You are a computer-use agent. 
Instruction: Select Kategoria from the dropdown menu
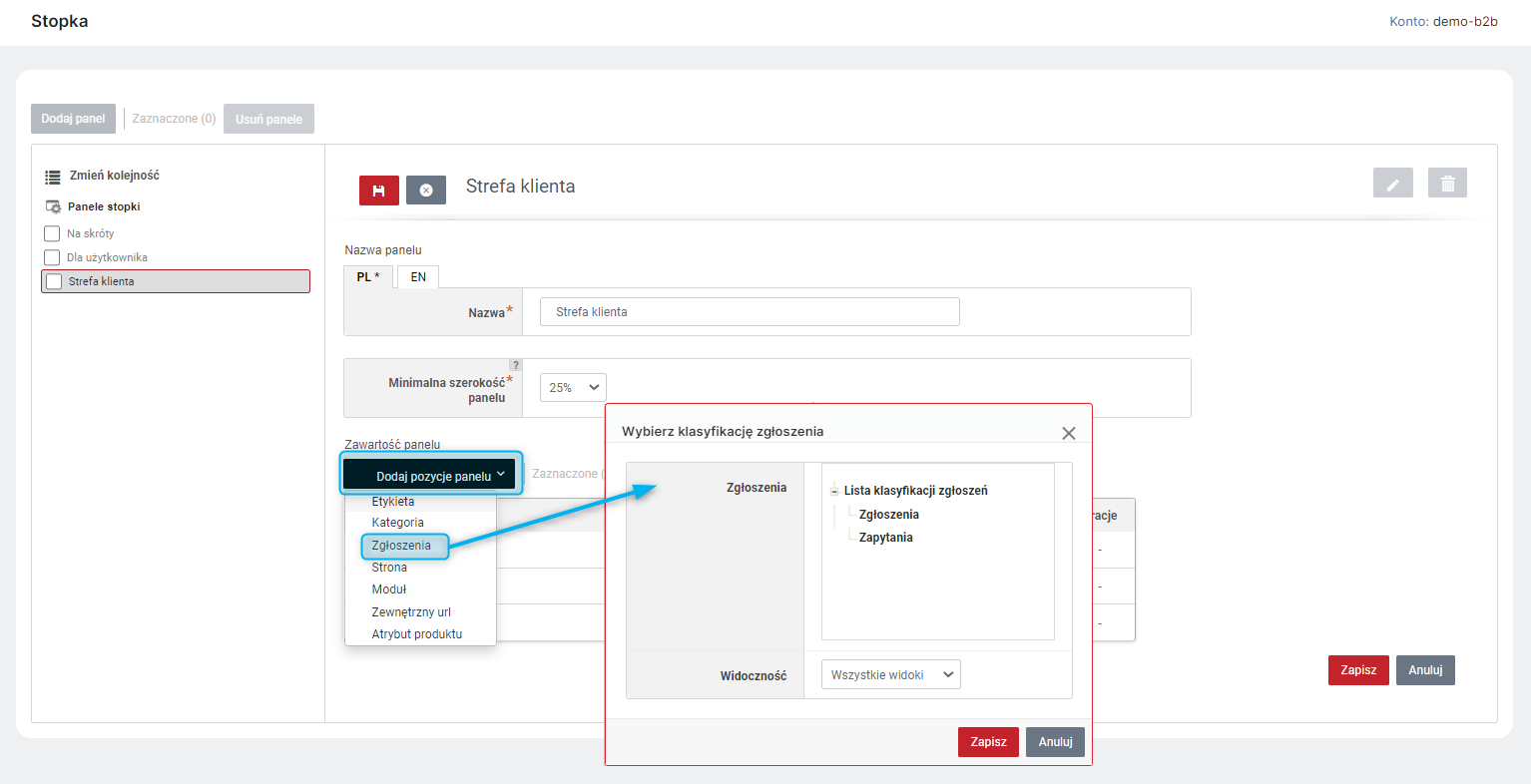(x=398, y=523)
